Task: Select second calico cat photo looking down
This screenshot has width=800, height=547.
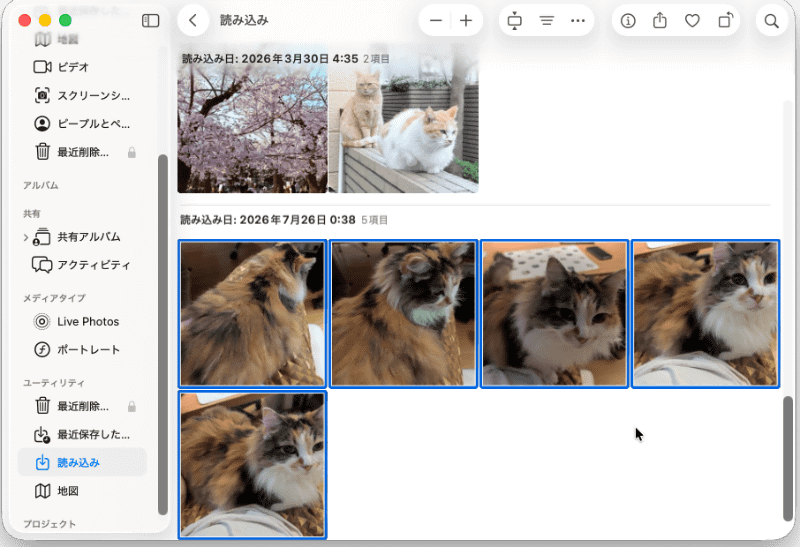Action: [x=404, y=314]
